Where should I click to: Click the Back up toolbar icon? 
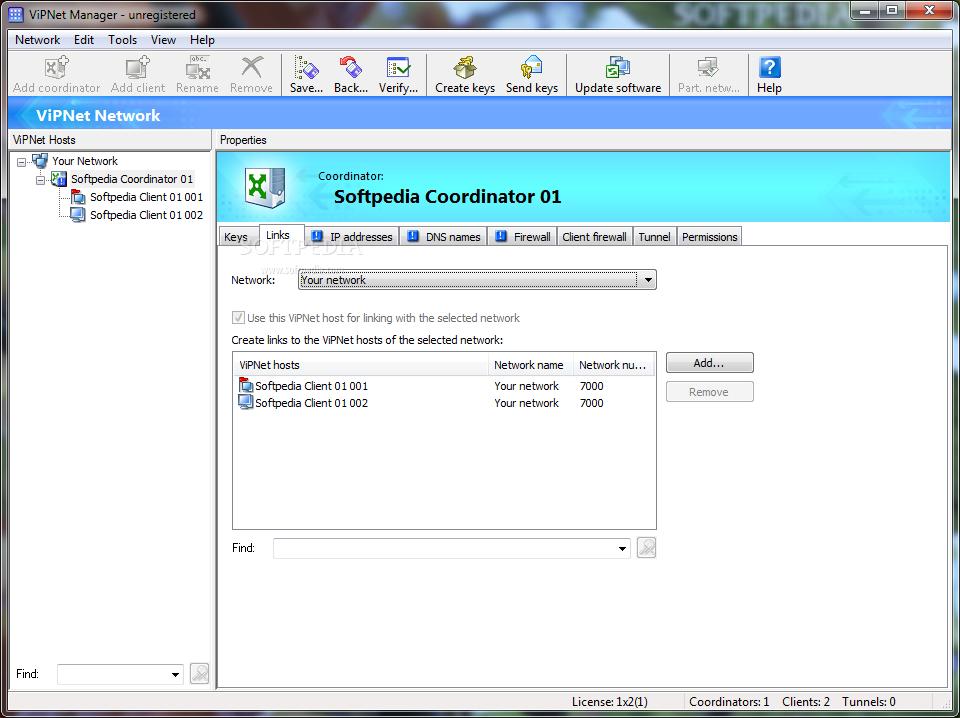(x=351, y=68)
